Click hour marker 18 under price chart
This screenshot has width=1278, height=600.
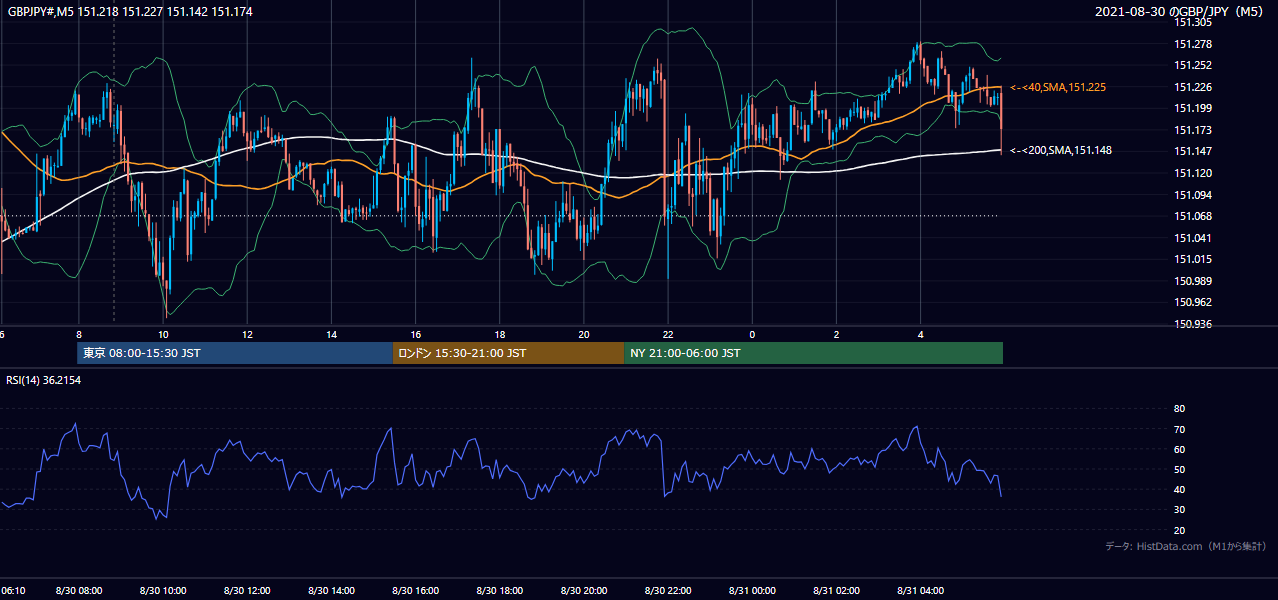(499, 335)
